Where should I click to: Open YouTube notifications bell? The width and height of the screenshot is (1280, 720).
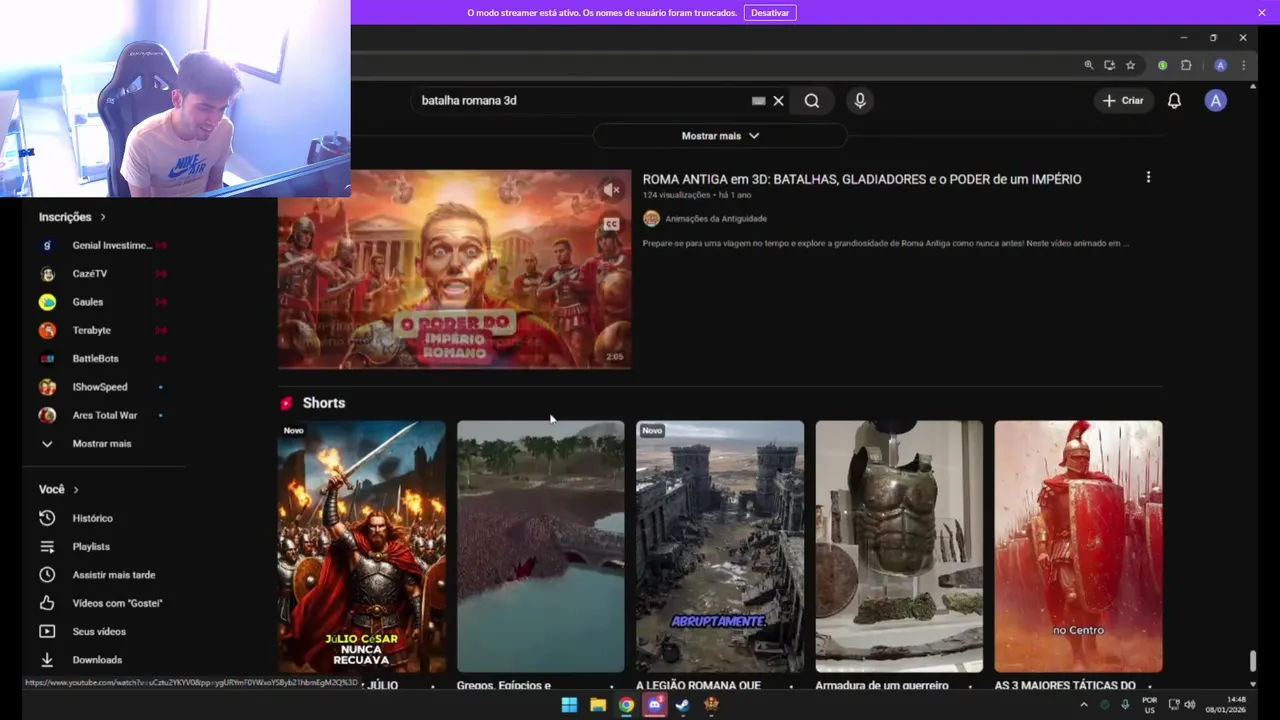point(1174,100)
